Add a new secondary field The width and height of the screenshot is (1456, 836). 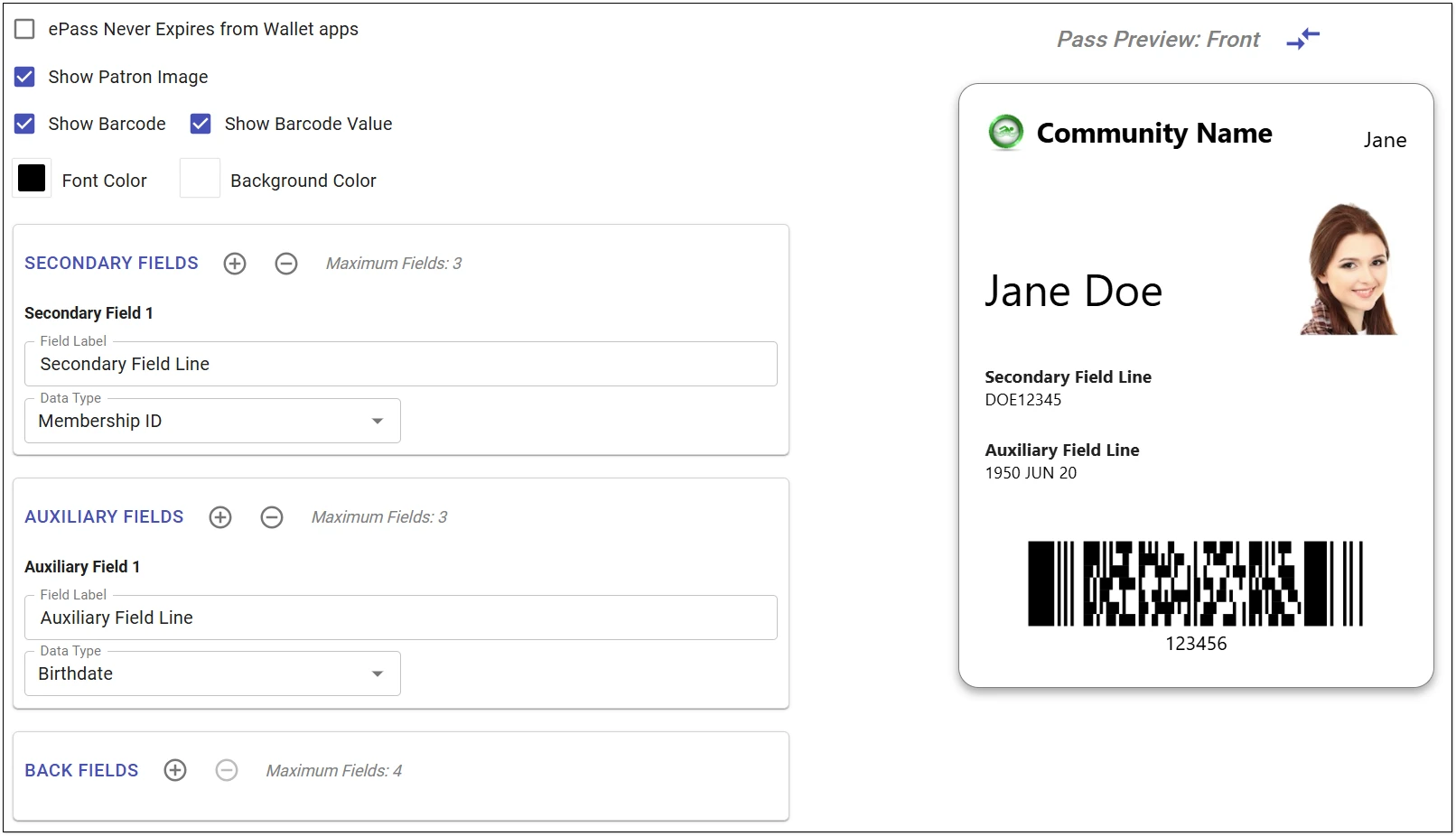235,264
